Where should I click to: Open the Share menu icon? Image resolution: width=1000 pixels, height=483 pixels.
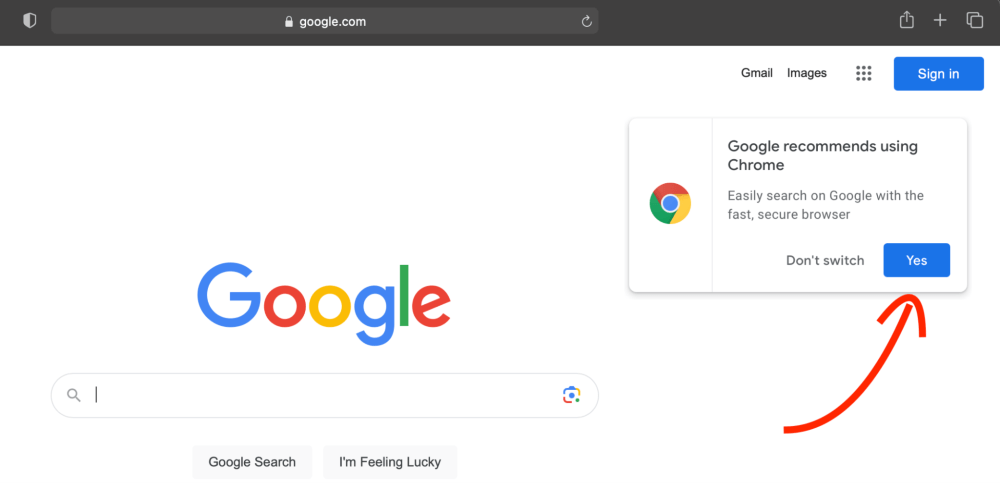coord(907,20)
